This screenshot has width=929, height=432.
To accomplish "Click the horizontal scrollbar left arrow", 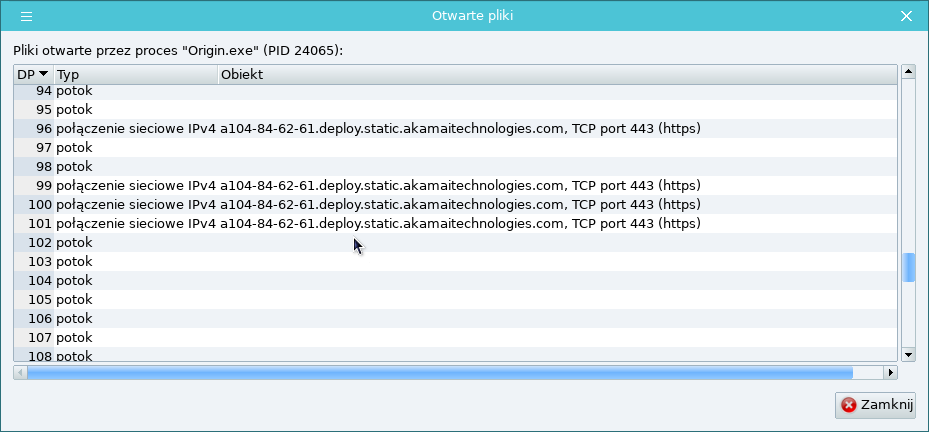I will pos(20,373).
